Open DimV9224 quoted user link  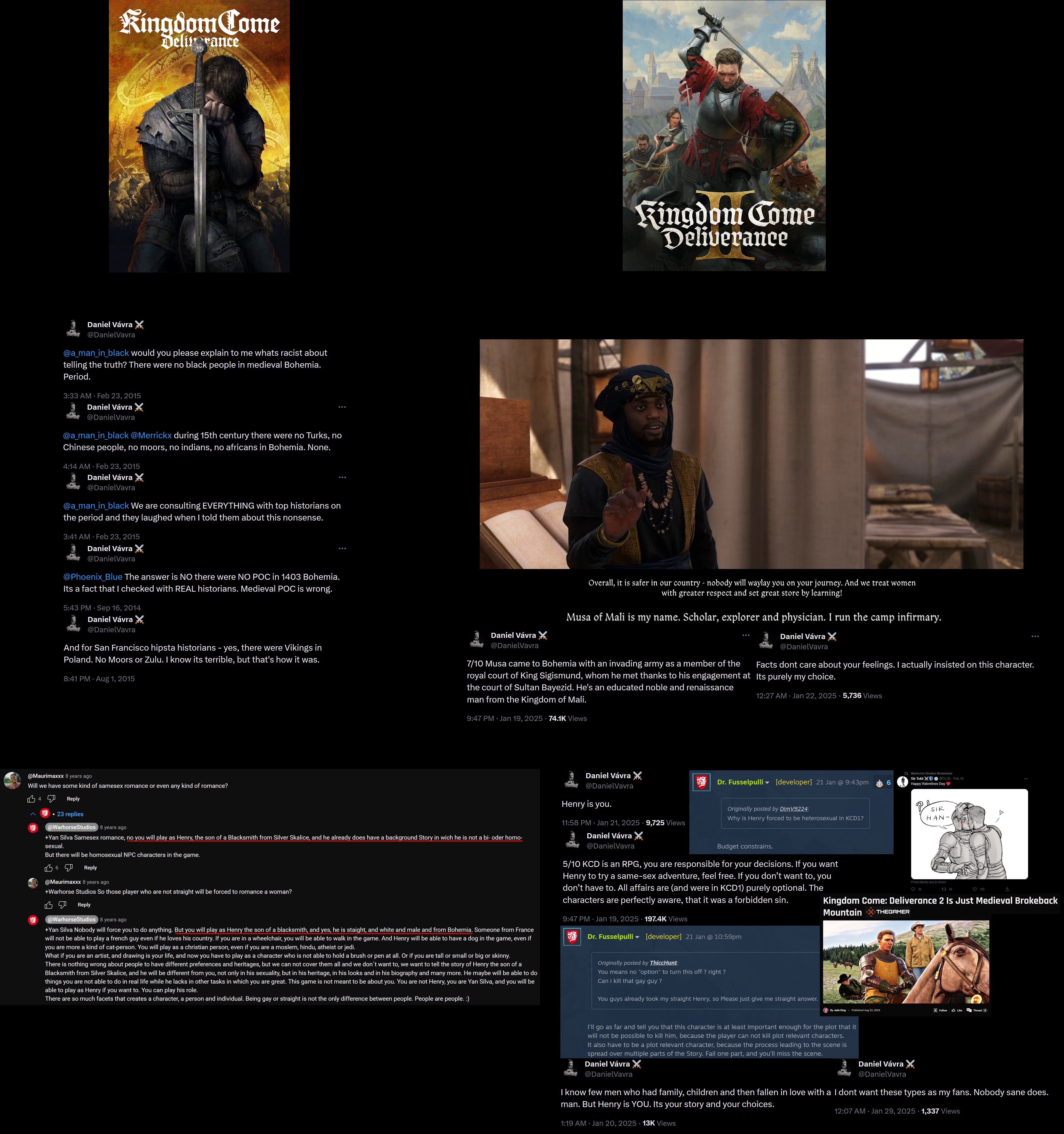coord(793,809)
